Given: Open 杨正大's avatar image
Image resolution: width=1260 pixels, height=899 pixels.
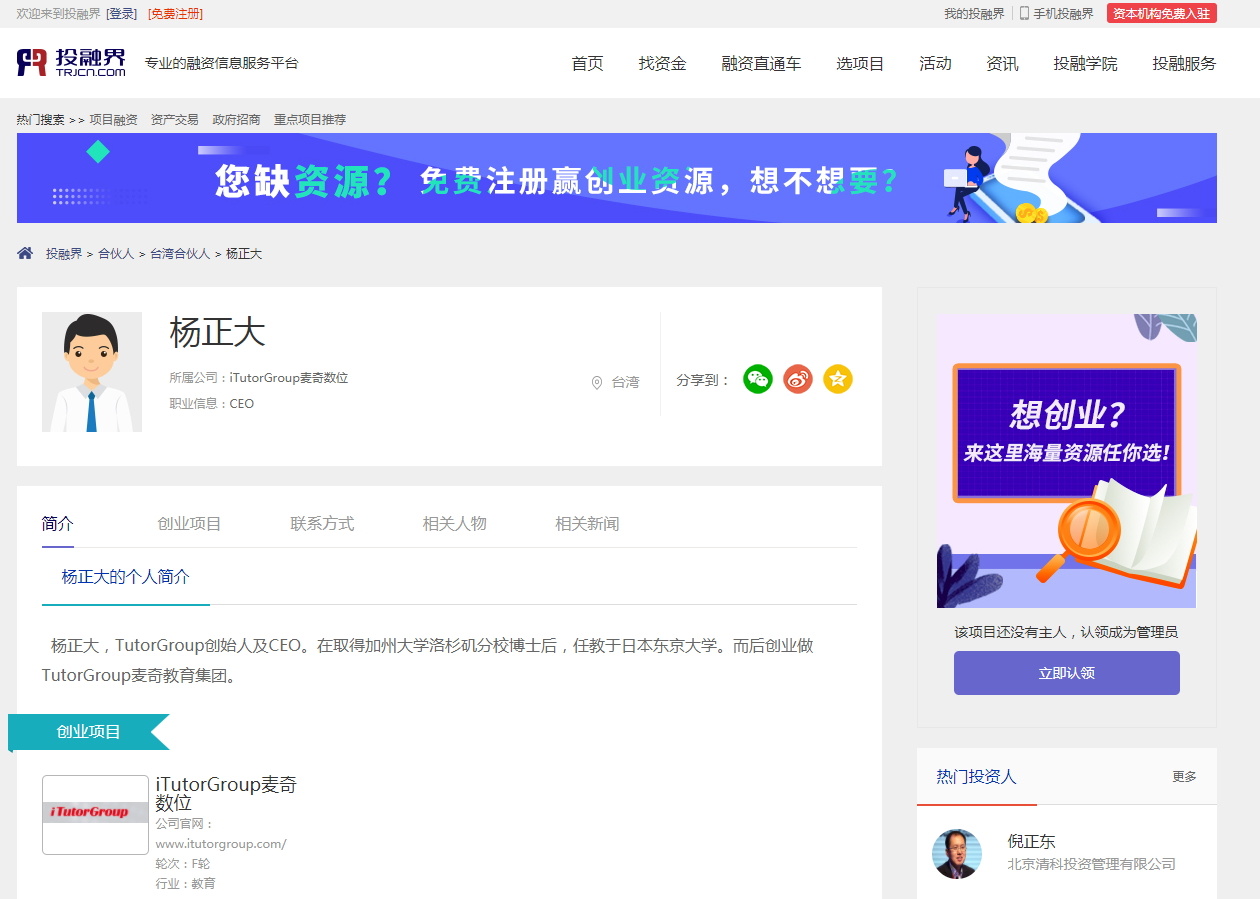Looking at the screenshot, I should tap(92, 372).
